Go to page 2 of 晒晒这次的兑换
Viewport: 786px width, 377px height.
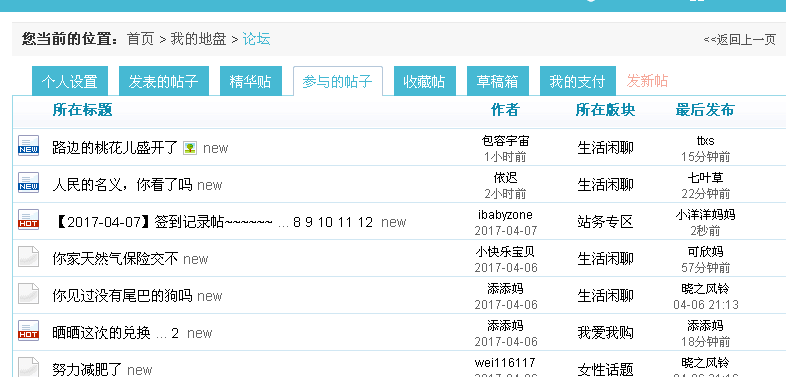pos(175,333)
